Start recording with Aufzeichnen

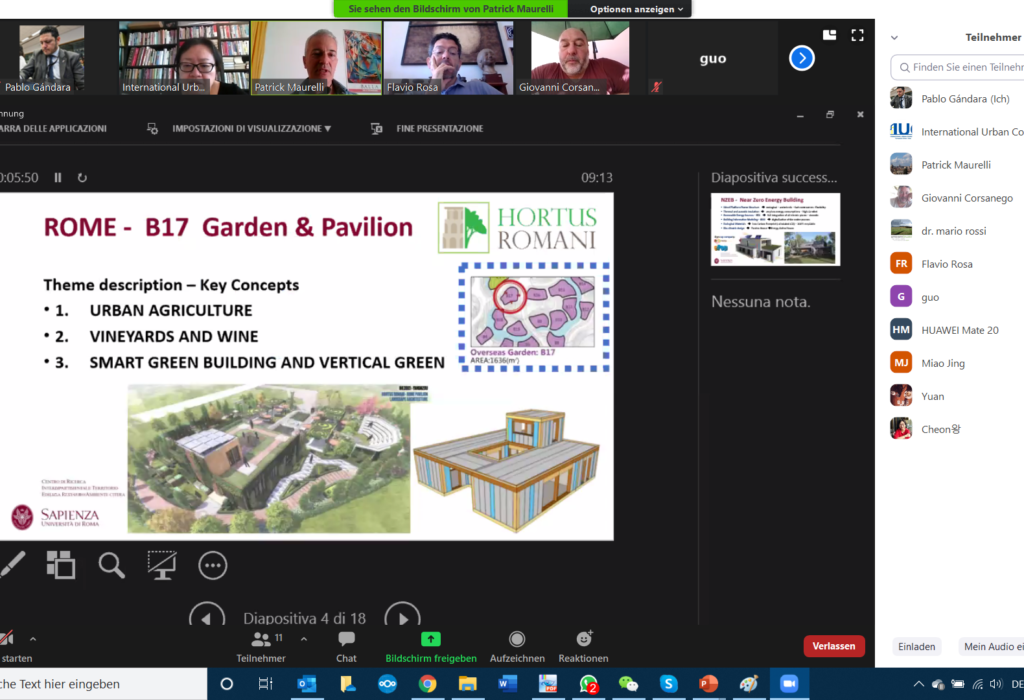click(517, 645)
